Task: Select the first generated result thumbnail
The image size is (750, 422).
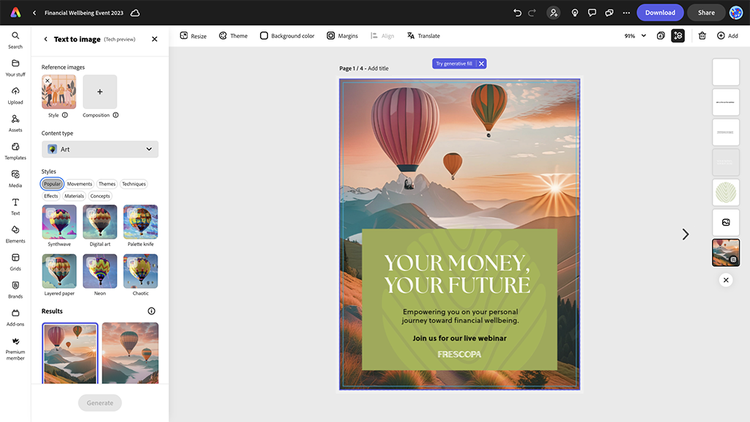Action: click(x=70, y=353)
